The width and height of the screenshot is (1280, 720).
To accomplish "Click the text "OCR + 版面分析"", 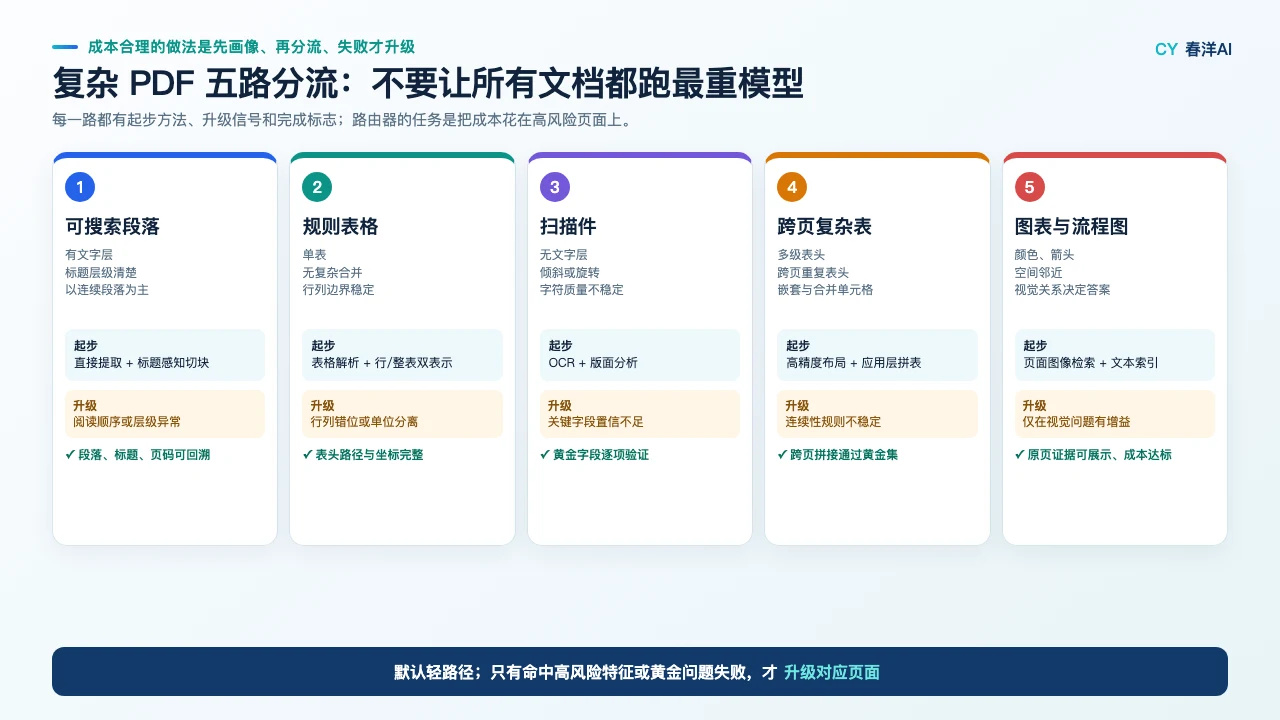I will click(x=593, y=363).
